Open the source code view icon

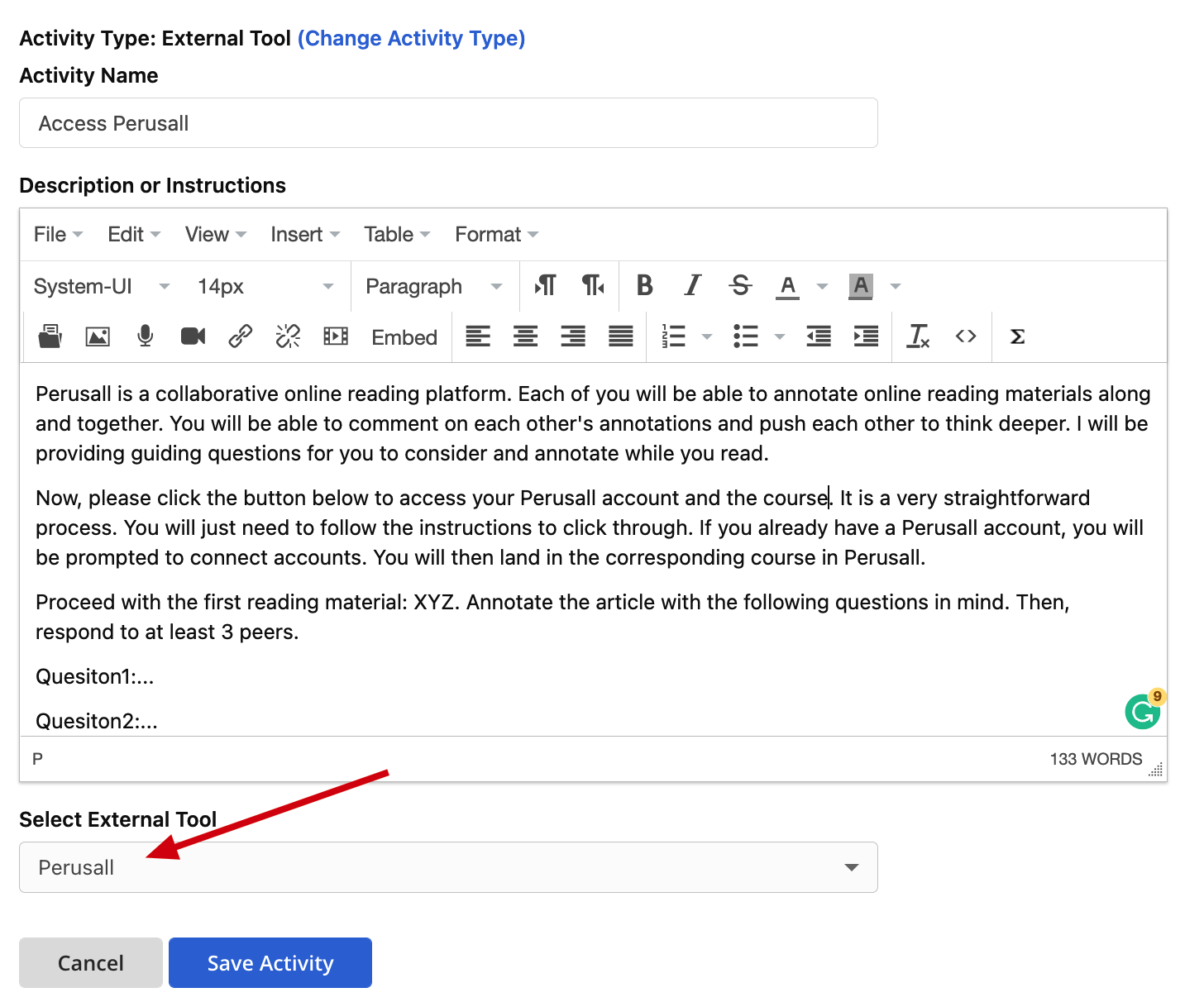(x=966, y=336)
